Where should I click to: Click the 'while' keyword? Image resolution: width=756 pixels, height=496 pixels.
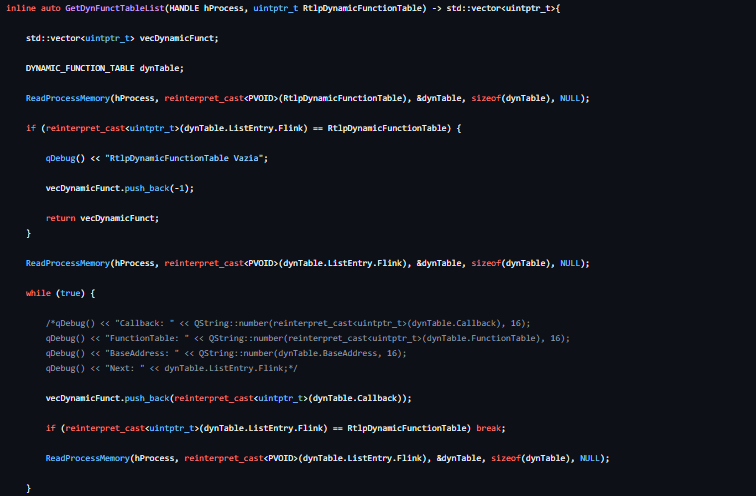(x=38, y=293)
